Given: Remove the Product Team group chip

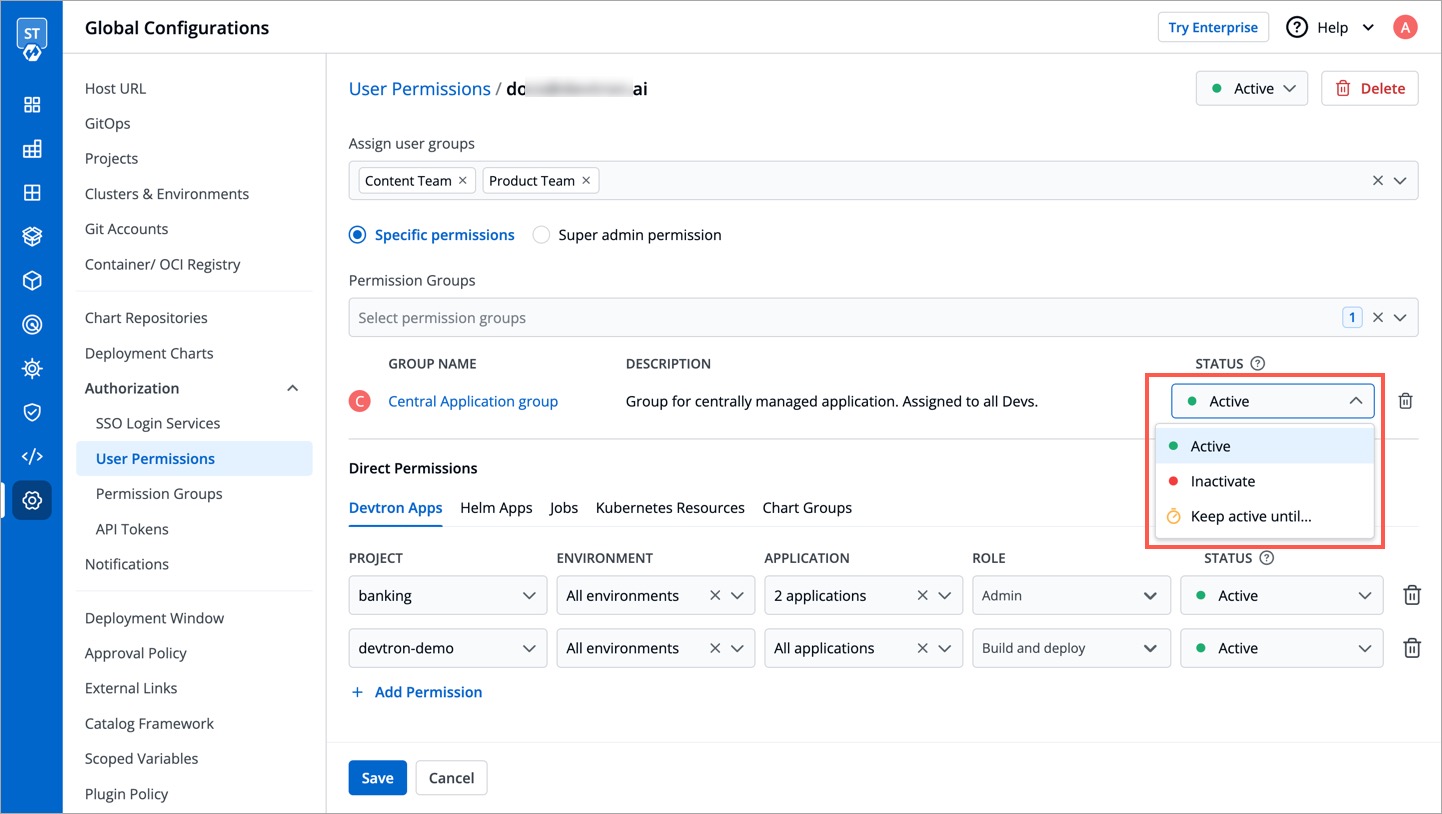Looking at the screenshot, I should point(586,181).
